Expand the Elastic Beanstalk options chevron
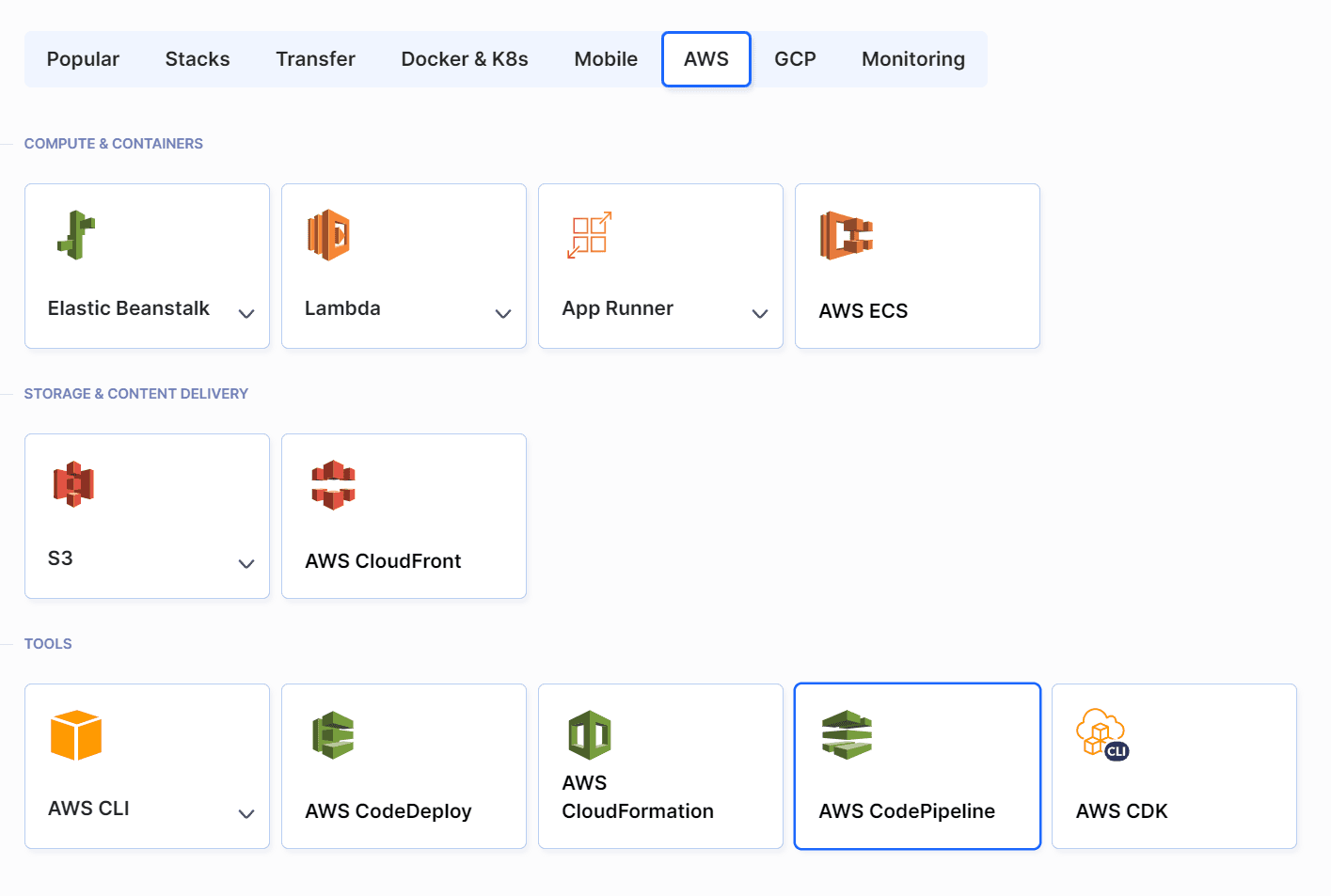 coord(246,313)
